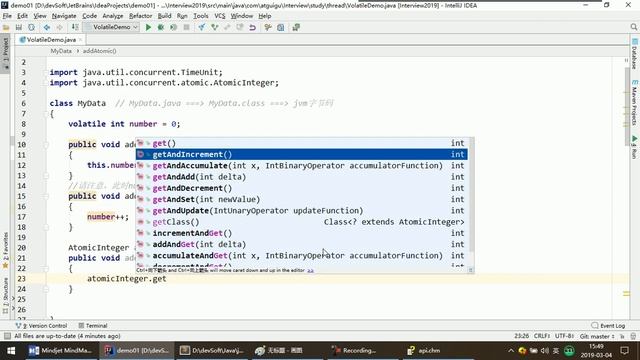Open the Git: master branch widget

coord(597,336)
